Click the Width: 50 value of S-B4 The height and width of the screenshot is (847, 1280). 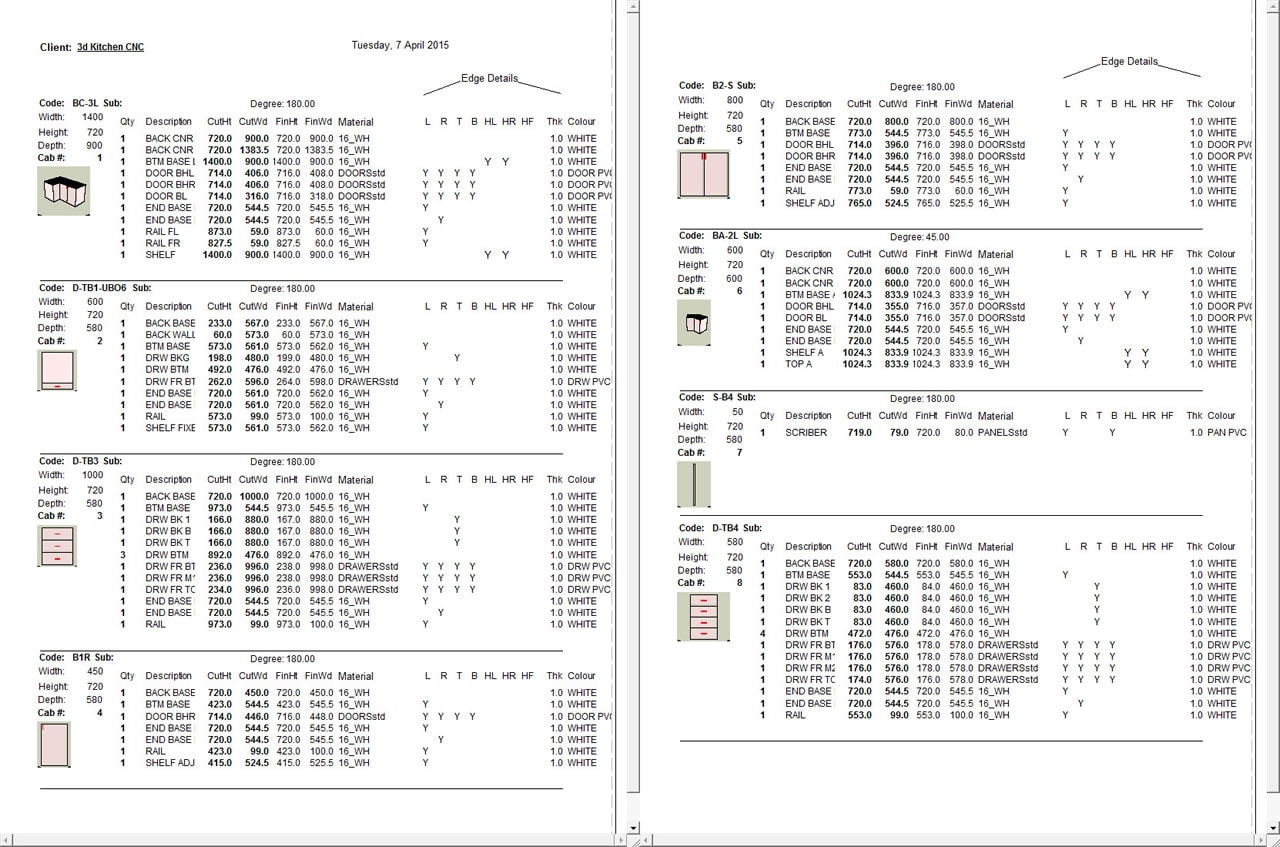737,412
